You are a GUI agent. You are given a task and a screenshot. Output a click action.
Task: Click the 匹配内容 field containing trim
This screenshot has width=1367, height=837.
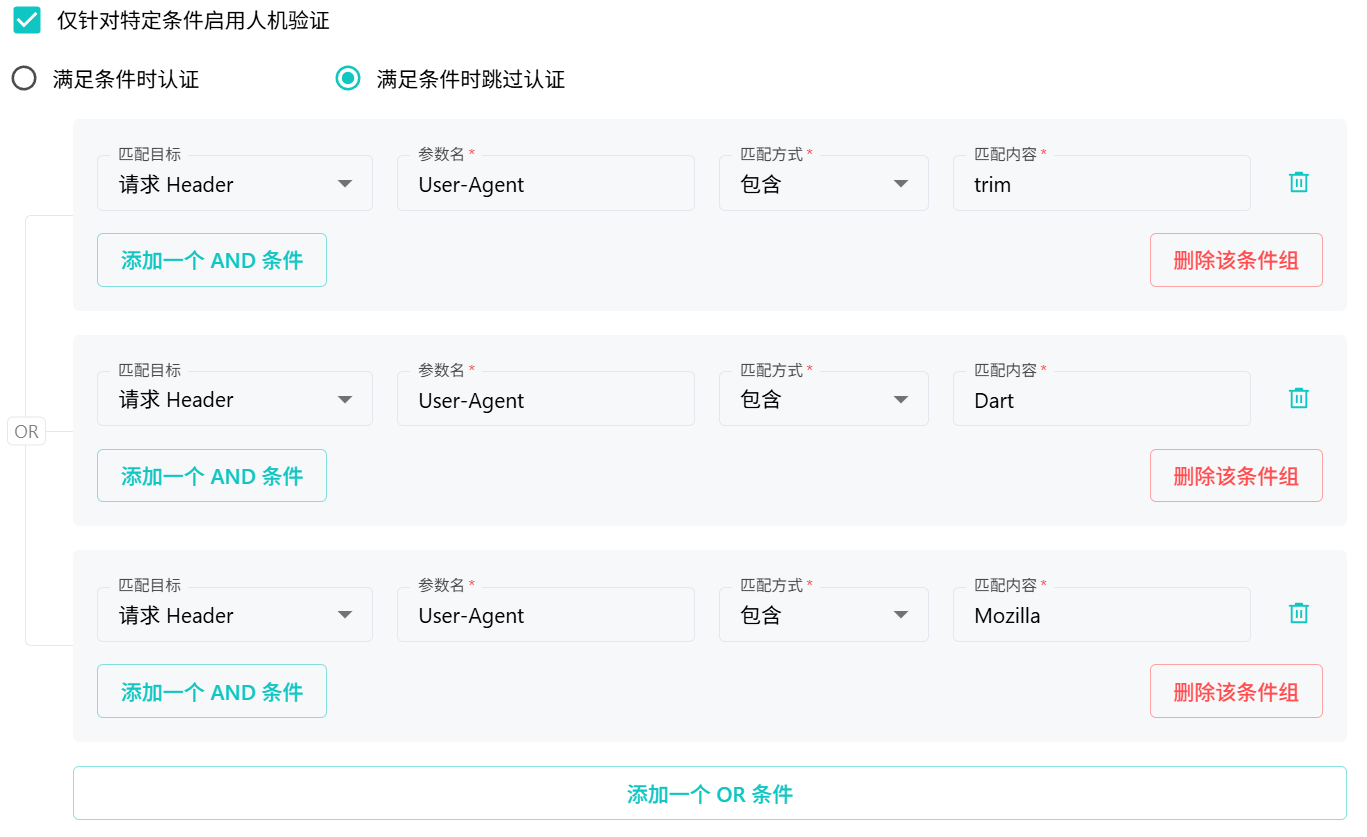(x=1100, y=184)
